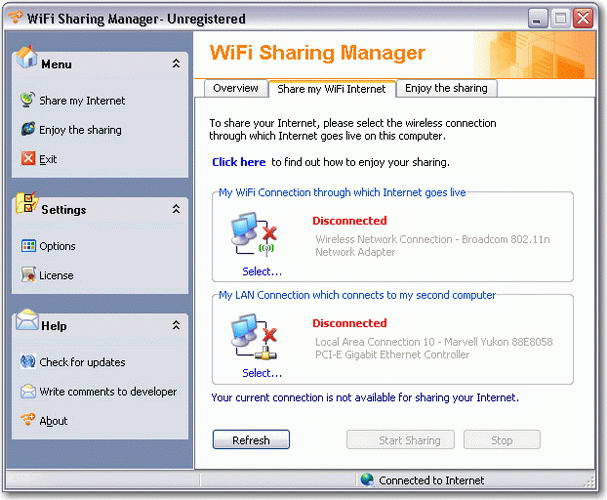Switch to the Overview tab
Screen dimensions: 607x500
pos(236,88)
